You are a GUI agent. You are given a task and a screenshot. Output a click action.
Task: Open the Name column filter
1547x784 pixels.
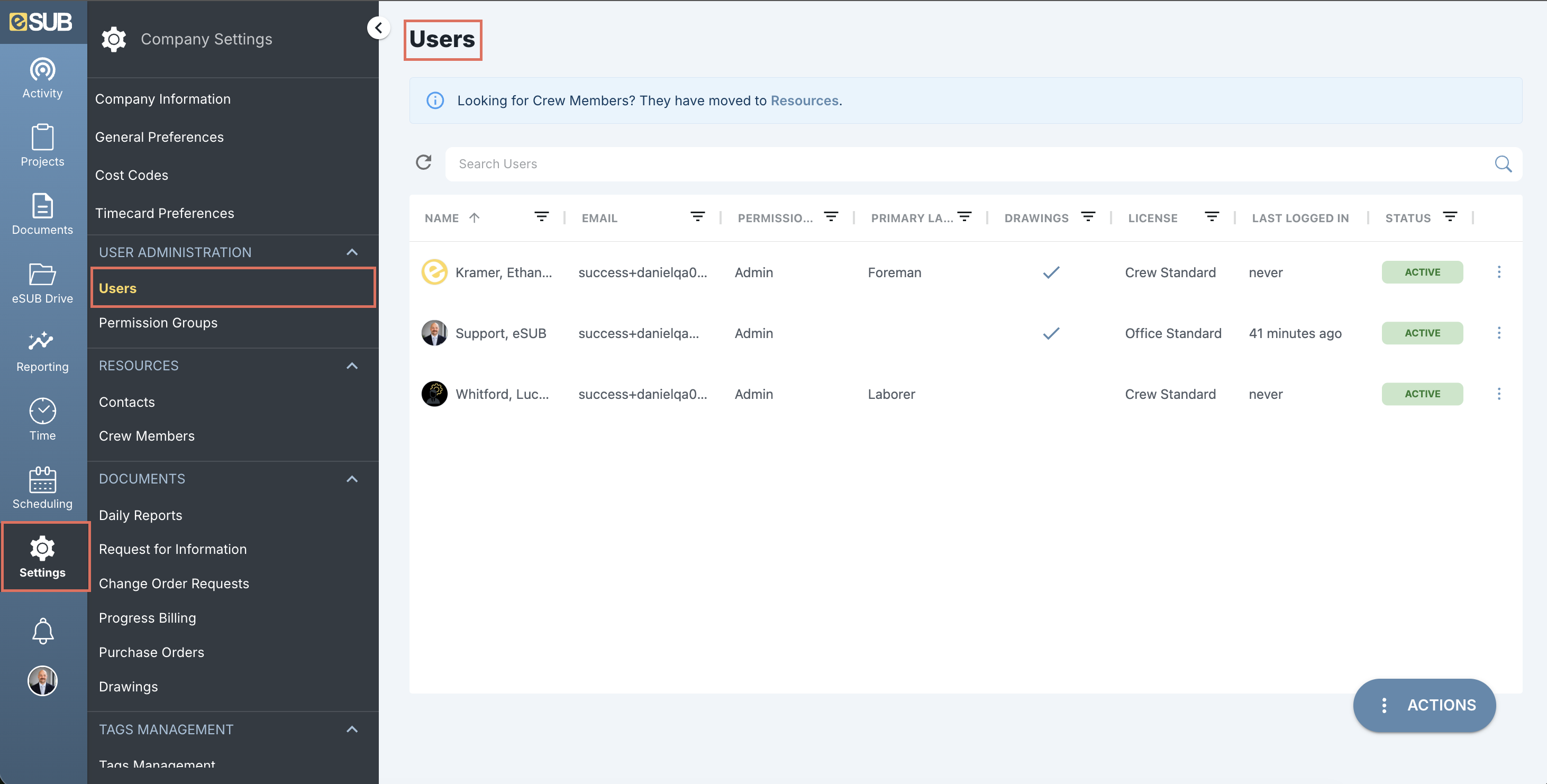pos(542,217)
